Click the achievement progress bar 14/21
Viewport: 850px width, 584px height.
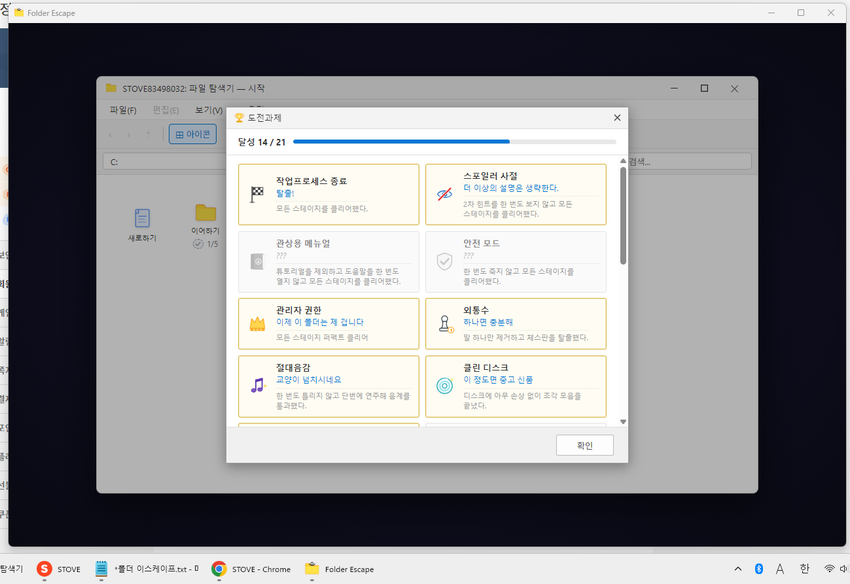click(454, 142)
